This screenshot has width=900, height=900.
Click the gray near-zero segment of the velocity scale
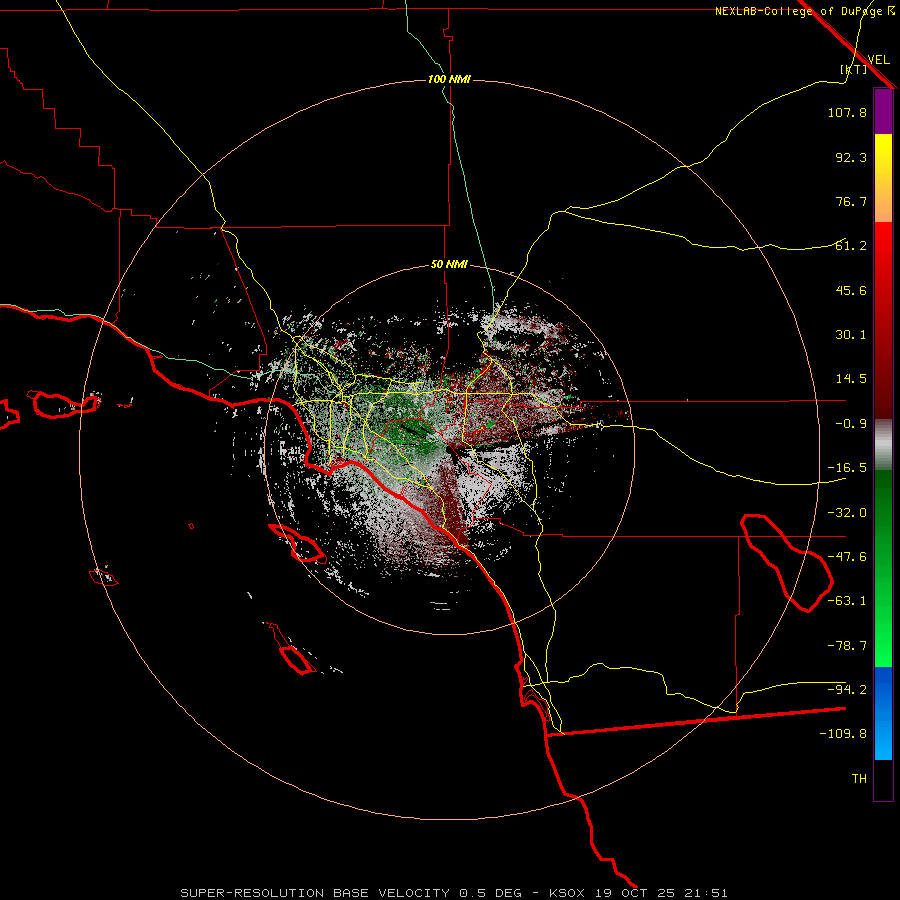pyautogui.click(x=883, y=445)
